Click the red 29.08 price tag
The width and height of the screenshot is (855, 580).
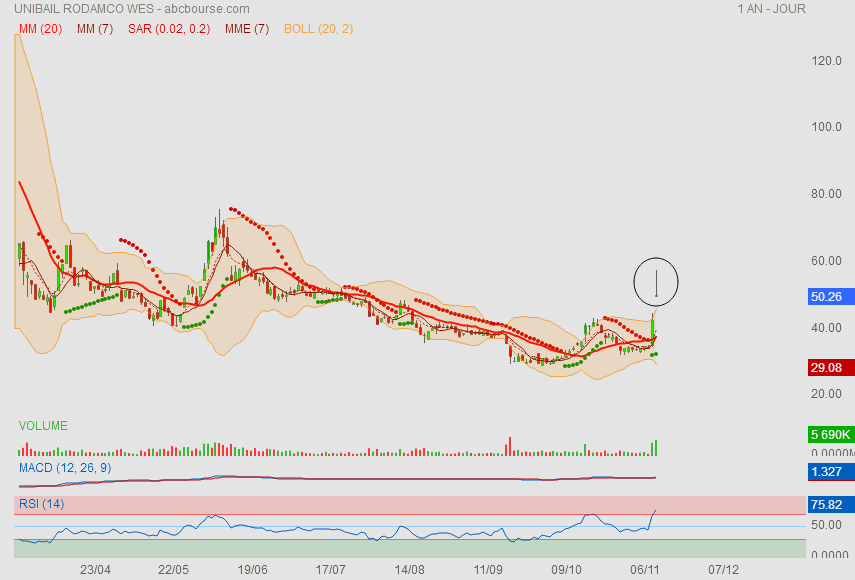[x=831, y=367]
